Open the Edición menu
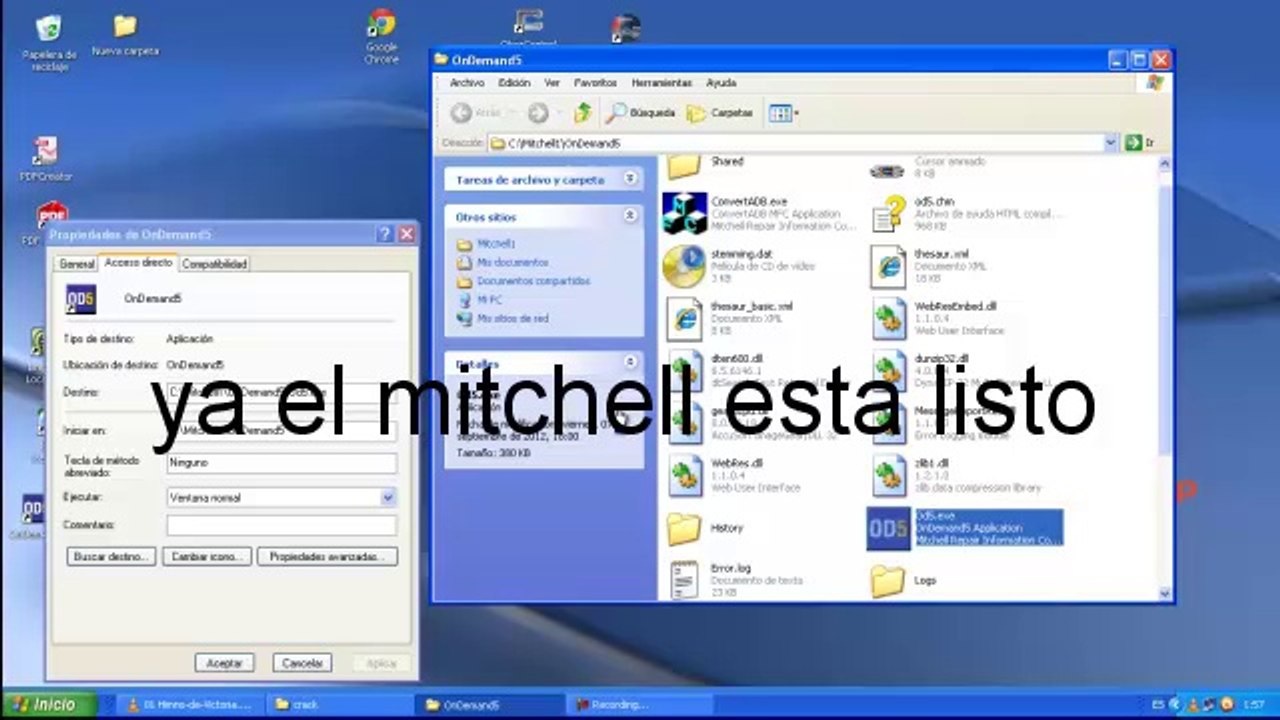Screen dimensions: 1280x720 (x=514, y=83)
